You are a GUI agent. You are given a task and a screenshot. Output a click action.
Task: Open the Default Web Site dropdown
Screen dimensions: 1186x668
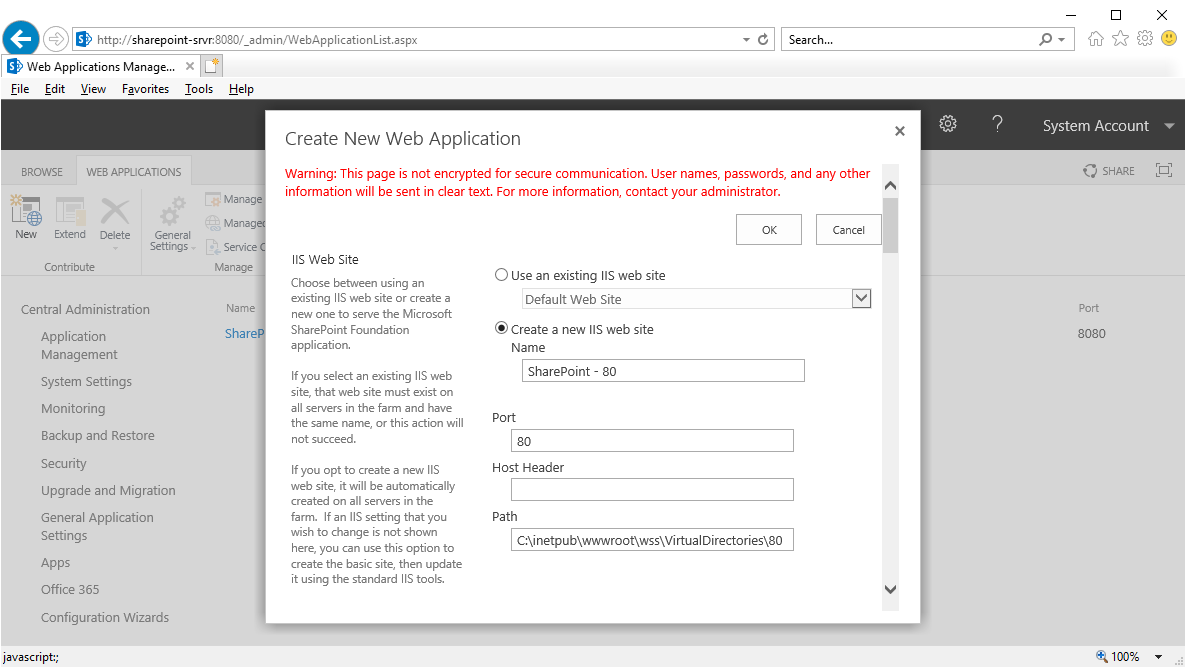pos(861,298)
